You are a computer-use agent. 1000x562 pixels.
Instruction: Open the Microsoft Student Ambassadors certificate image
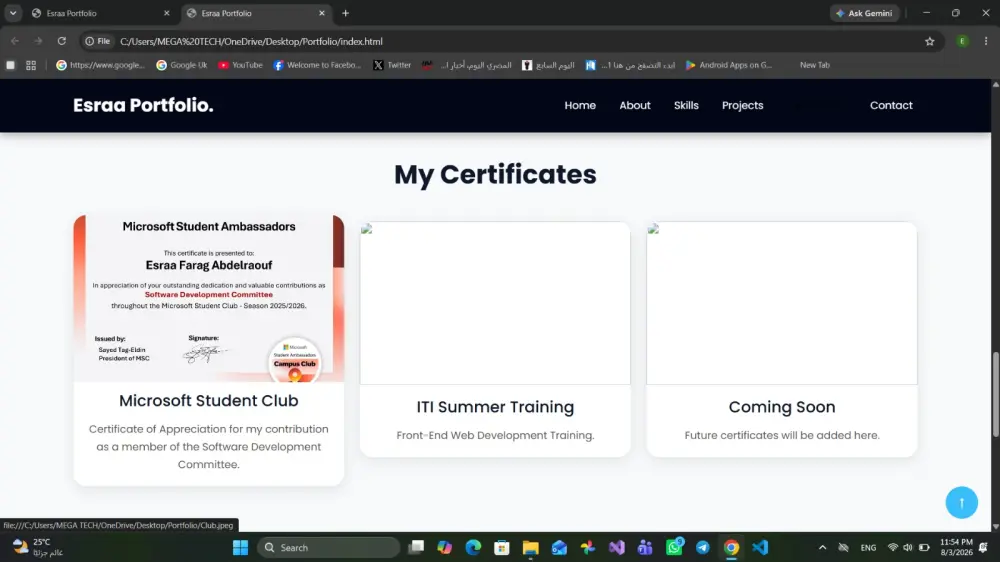pos(209,298)
